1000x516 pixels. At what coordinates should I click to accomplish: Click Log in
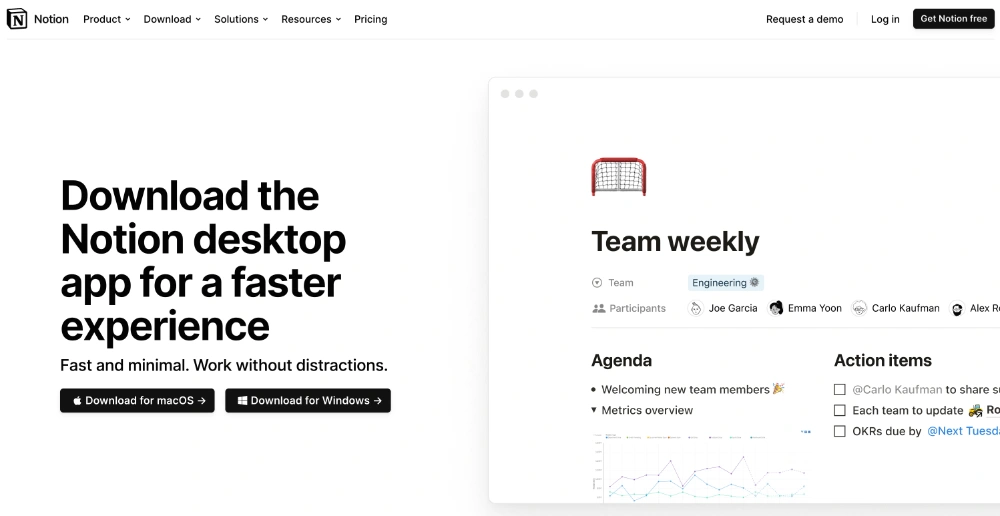click(x=885, y=19)
